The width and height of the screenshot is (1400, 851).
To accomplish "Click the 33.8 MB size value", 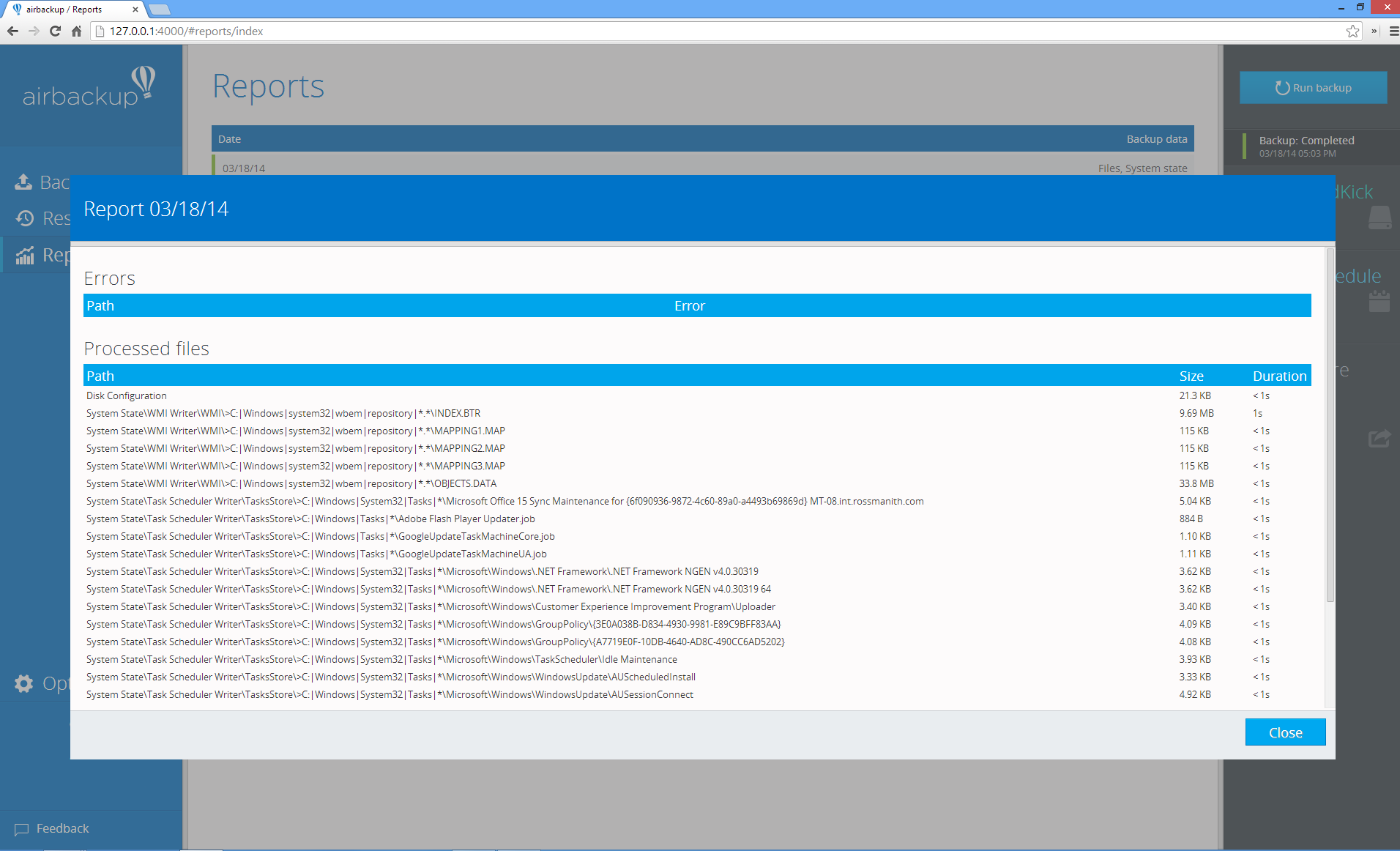I will click(1196, 483).
